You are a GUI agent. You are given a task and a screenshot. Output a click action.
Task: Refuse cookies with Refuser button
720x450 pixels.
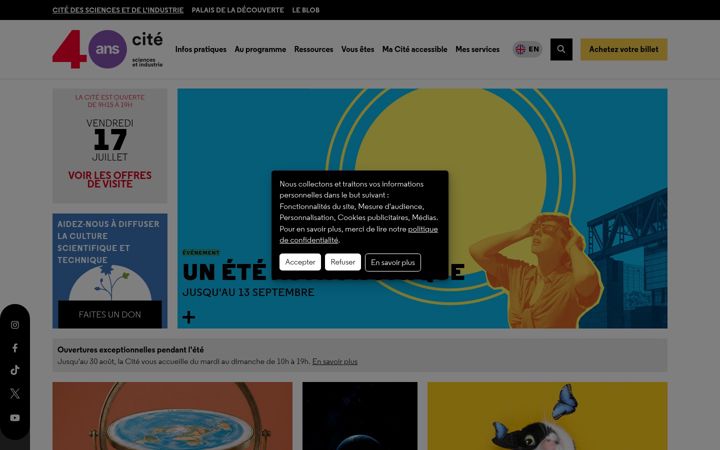[x=343, y=262]
